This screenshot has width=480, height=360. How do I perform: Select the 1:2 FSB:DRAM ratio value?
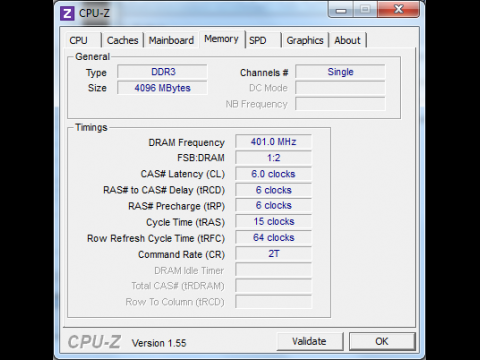pos(273,158)
